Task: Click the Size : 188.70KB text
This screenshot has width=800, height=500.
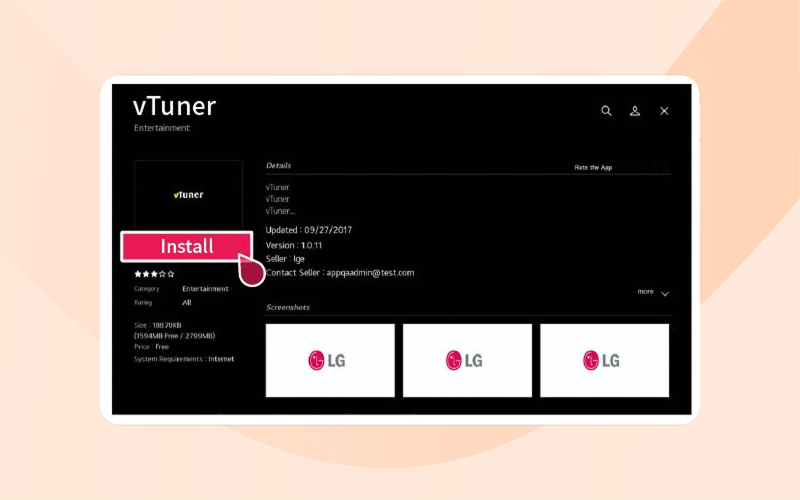Action: 158,325
